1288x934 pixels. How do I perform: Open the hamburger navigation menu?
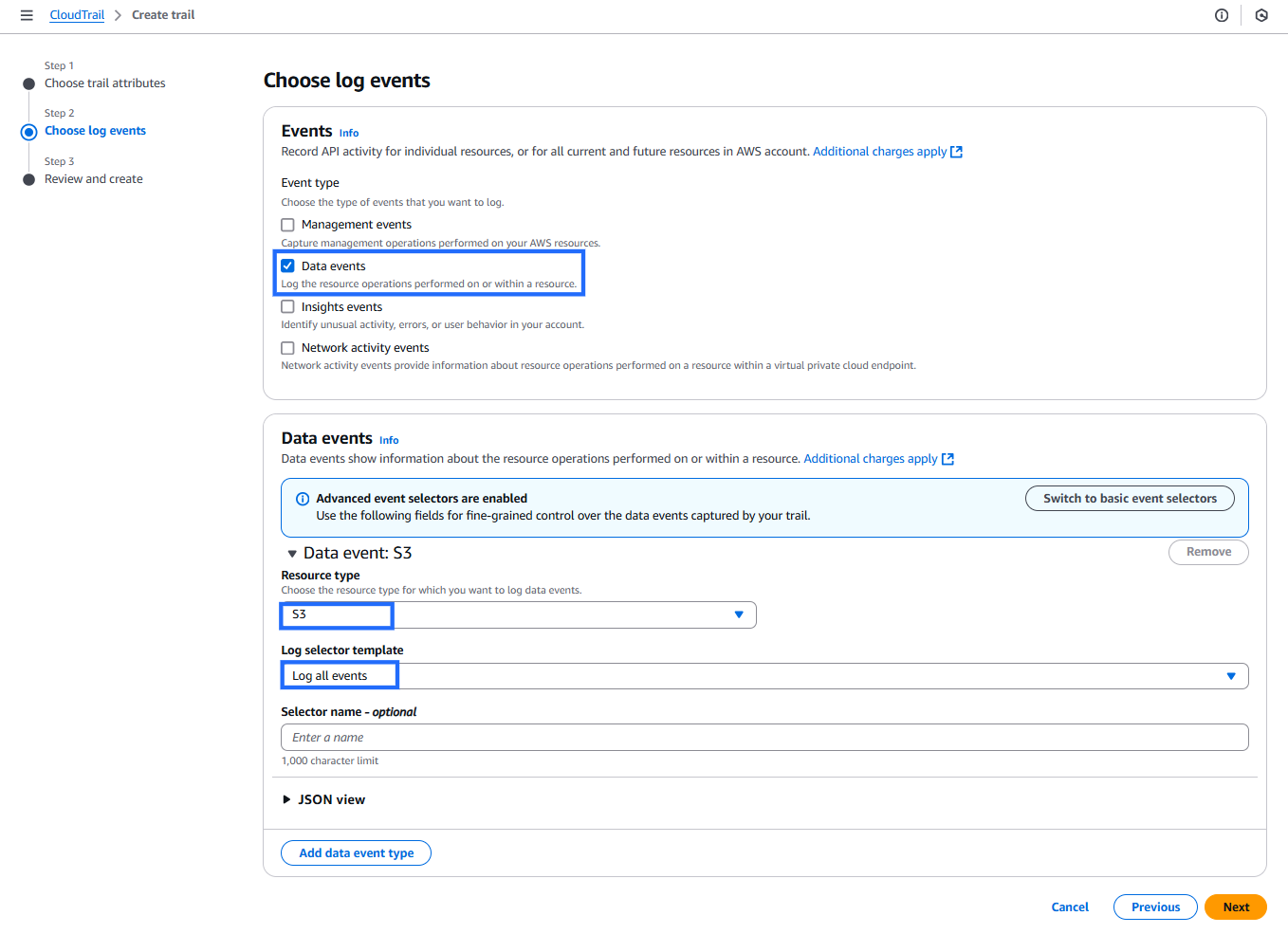[x=27, y=15]
